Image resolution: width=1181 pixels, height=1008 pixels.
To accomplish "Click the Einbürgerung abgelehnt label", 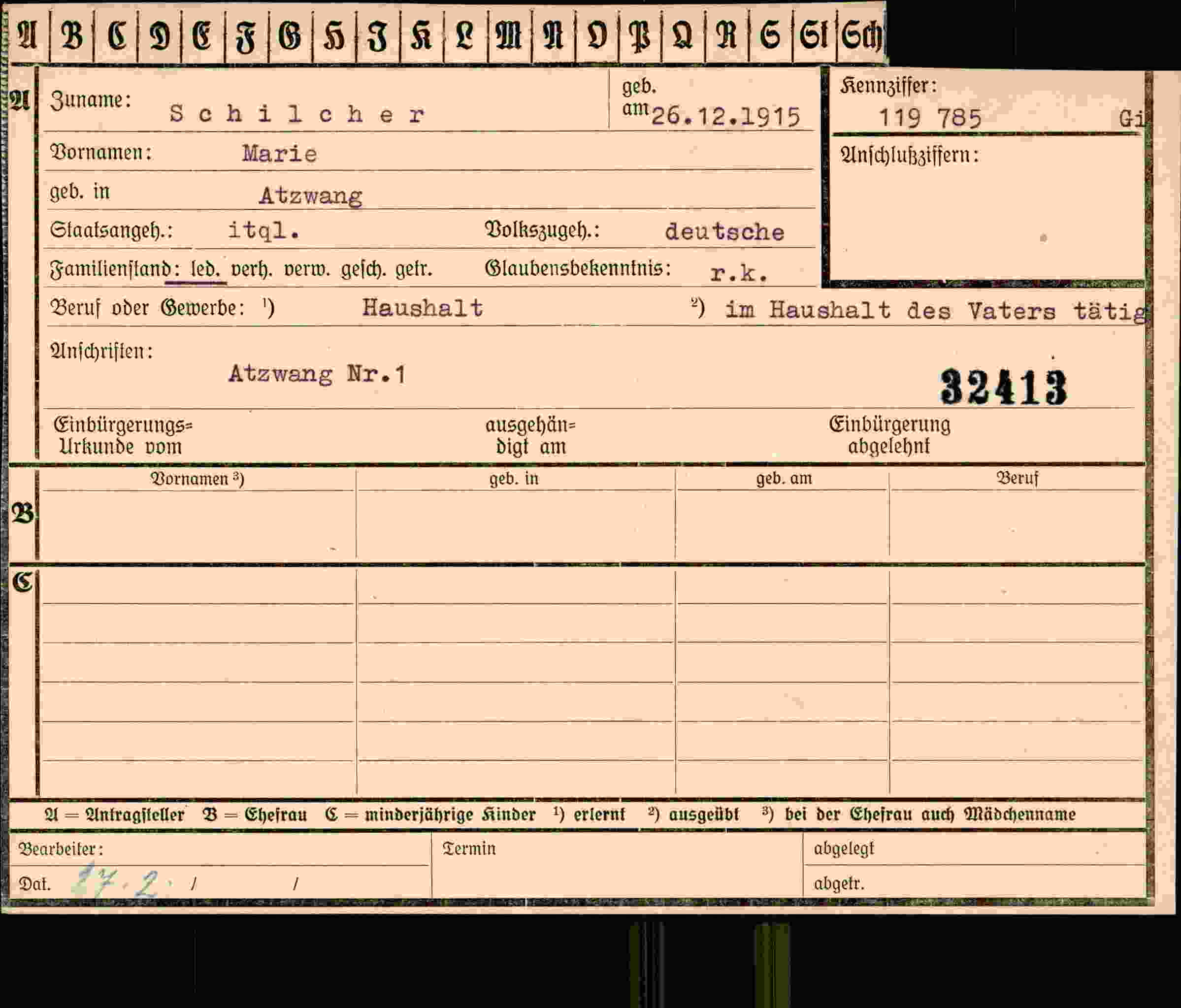I will pyautogui.click(x=889, y=435).
